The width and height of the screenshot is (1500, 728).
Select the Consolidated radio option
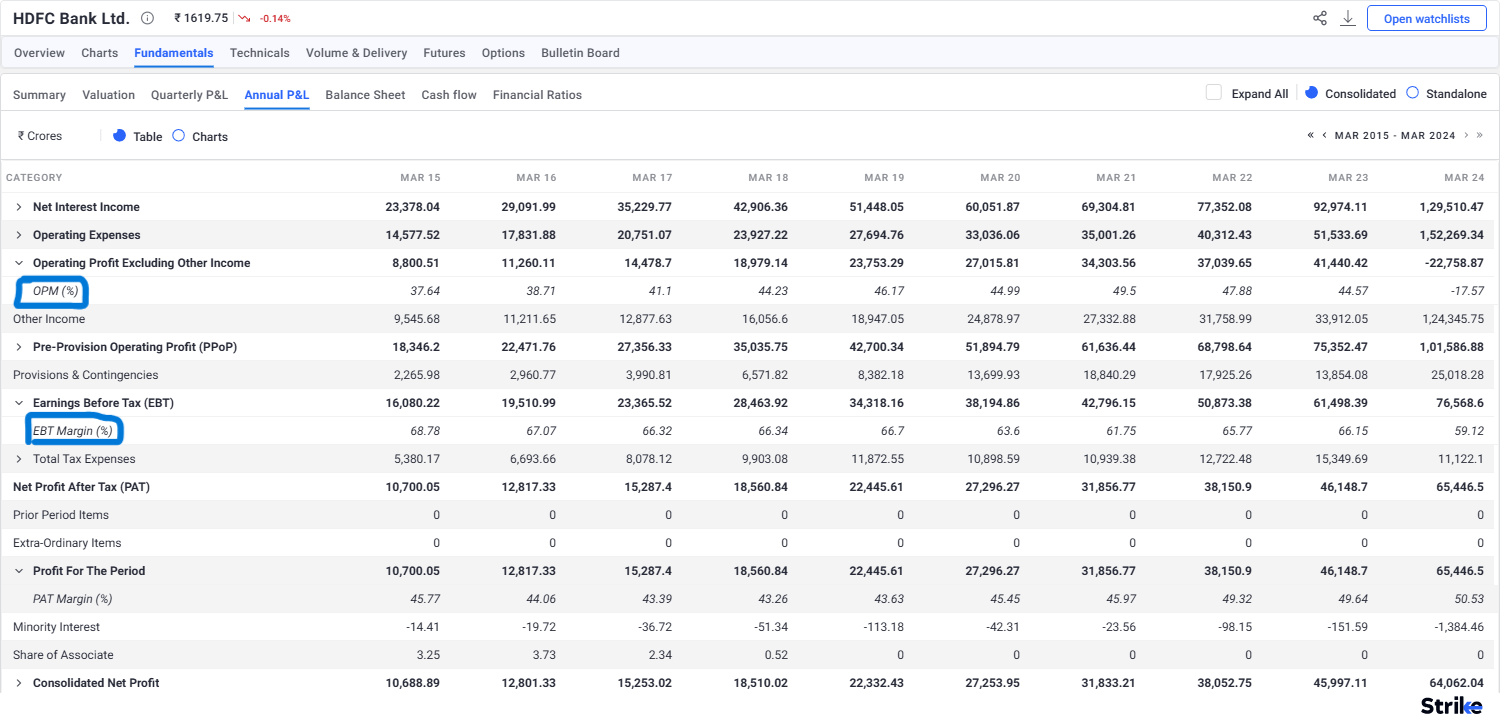click(1312, 93)
